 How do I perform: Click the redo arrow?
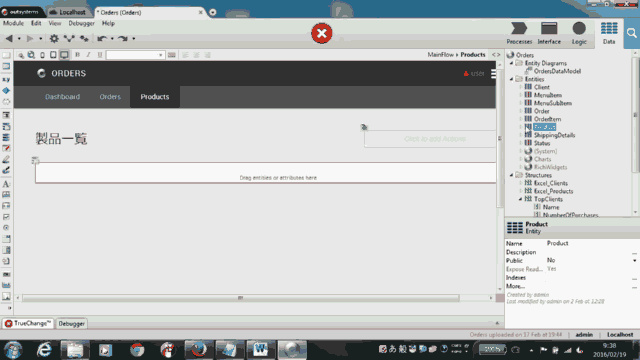[123, 38]
